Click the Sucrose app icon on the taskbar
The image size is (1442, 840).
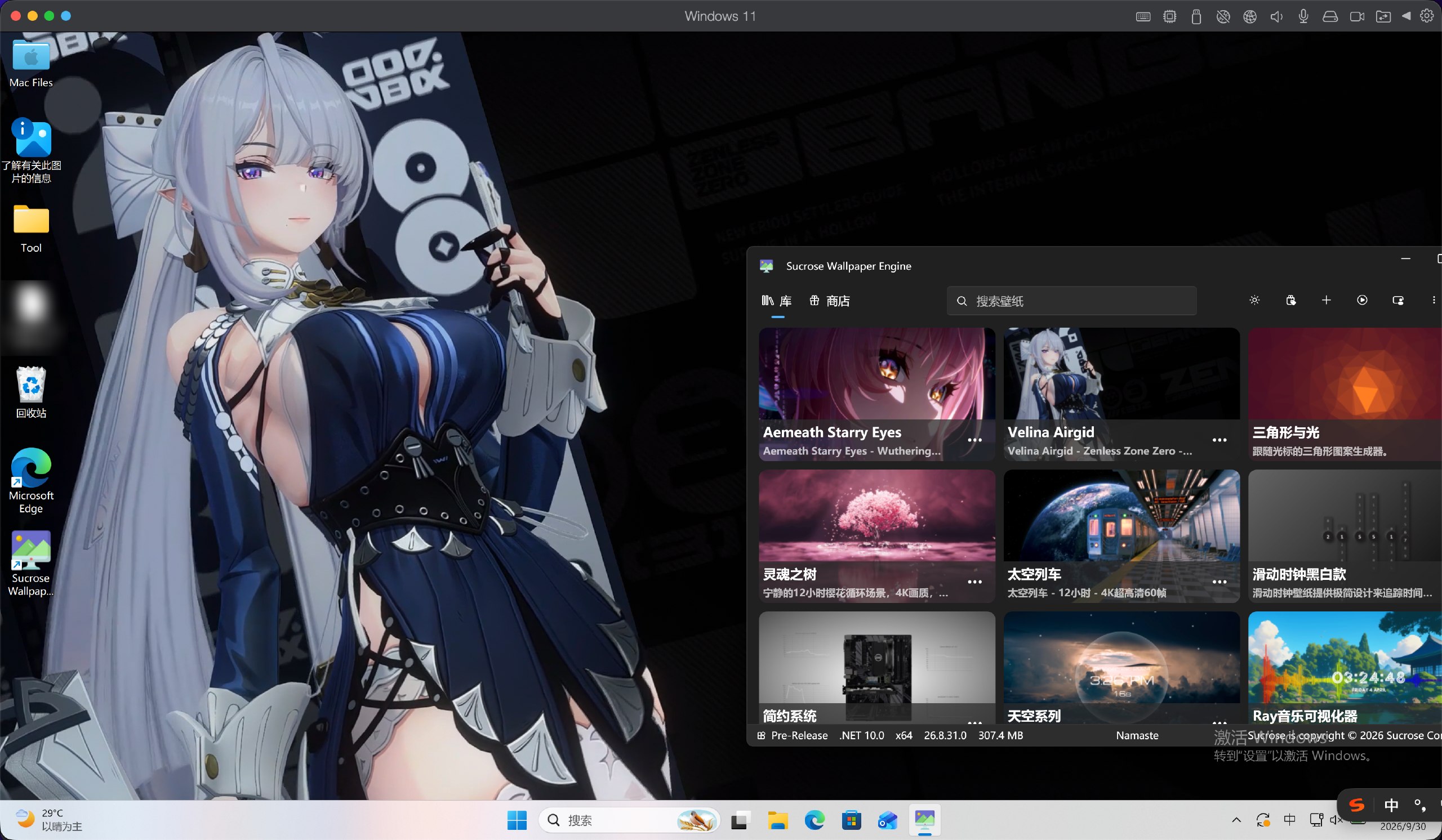pyautogui.click(x=925, y=820)
